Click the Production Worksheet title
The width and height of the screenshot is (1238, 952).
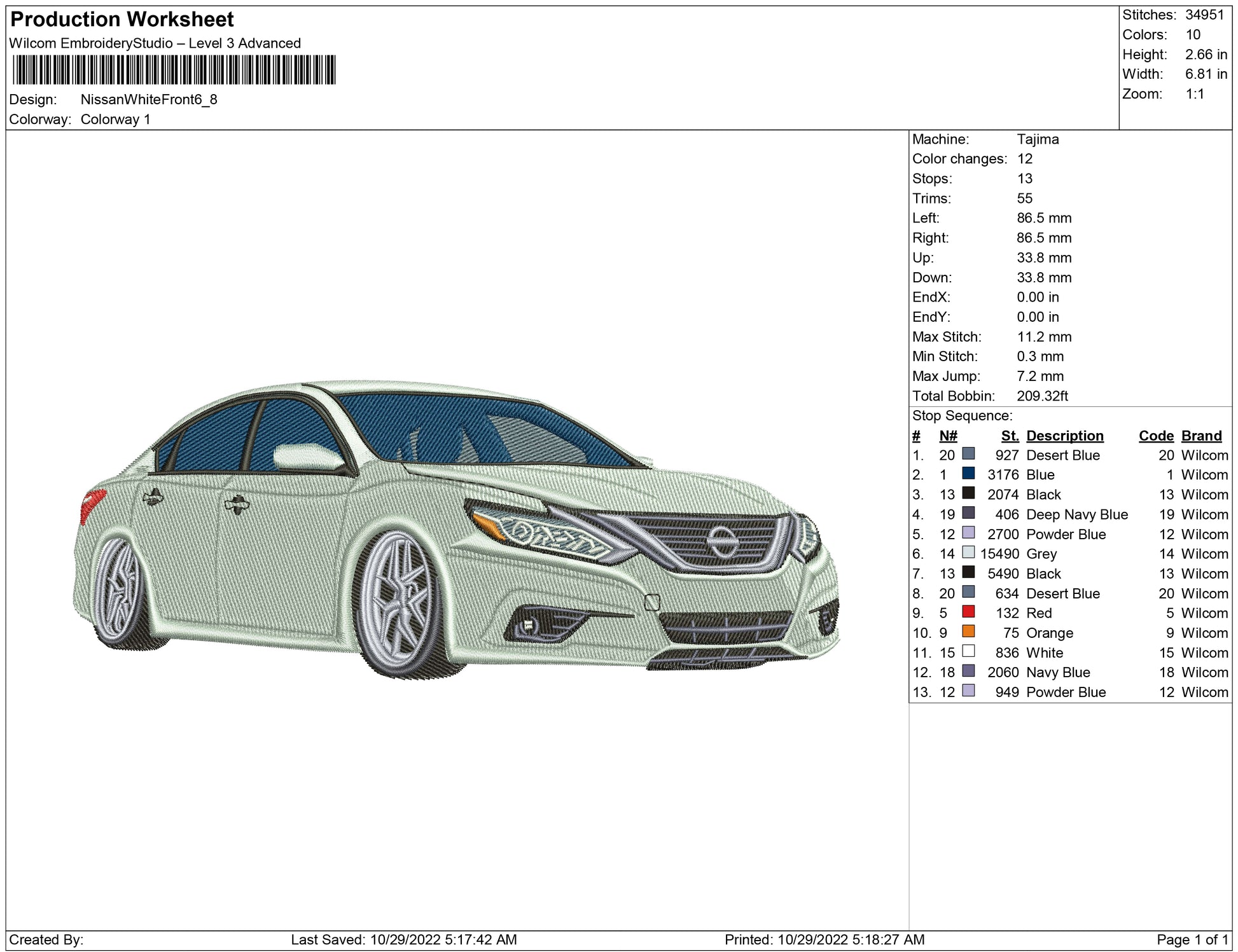coord(122,20)
